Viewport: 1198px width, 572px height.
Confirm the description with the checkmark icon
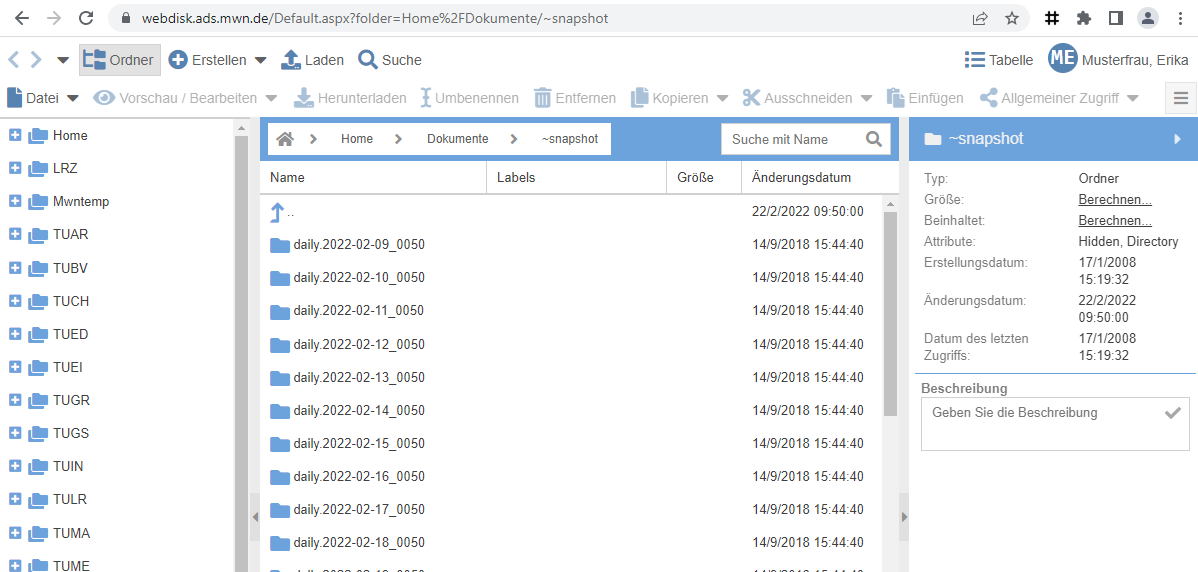1173,413
